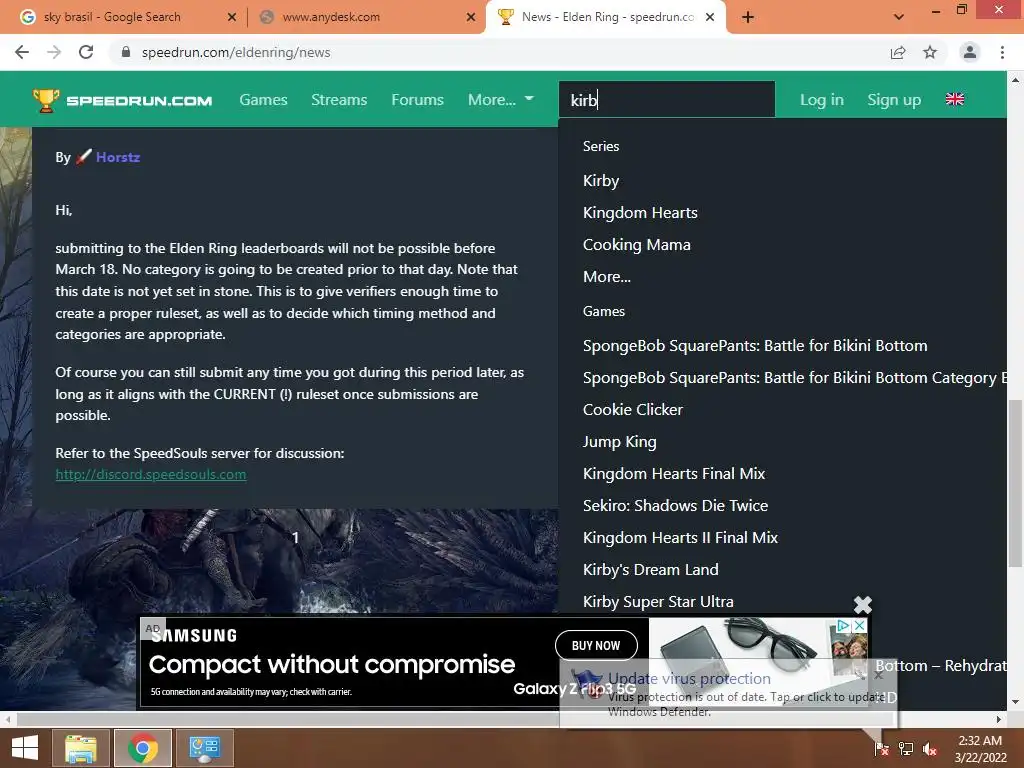The width and height of the screenshot is (1024, 768).
Task: Open Streams in site navigation
Action: click(x=339, y=100)
